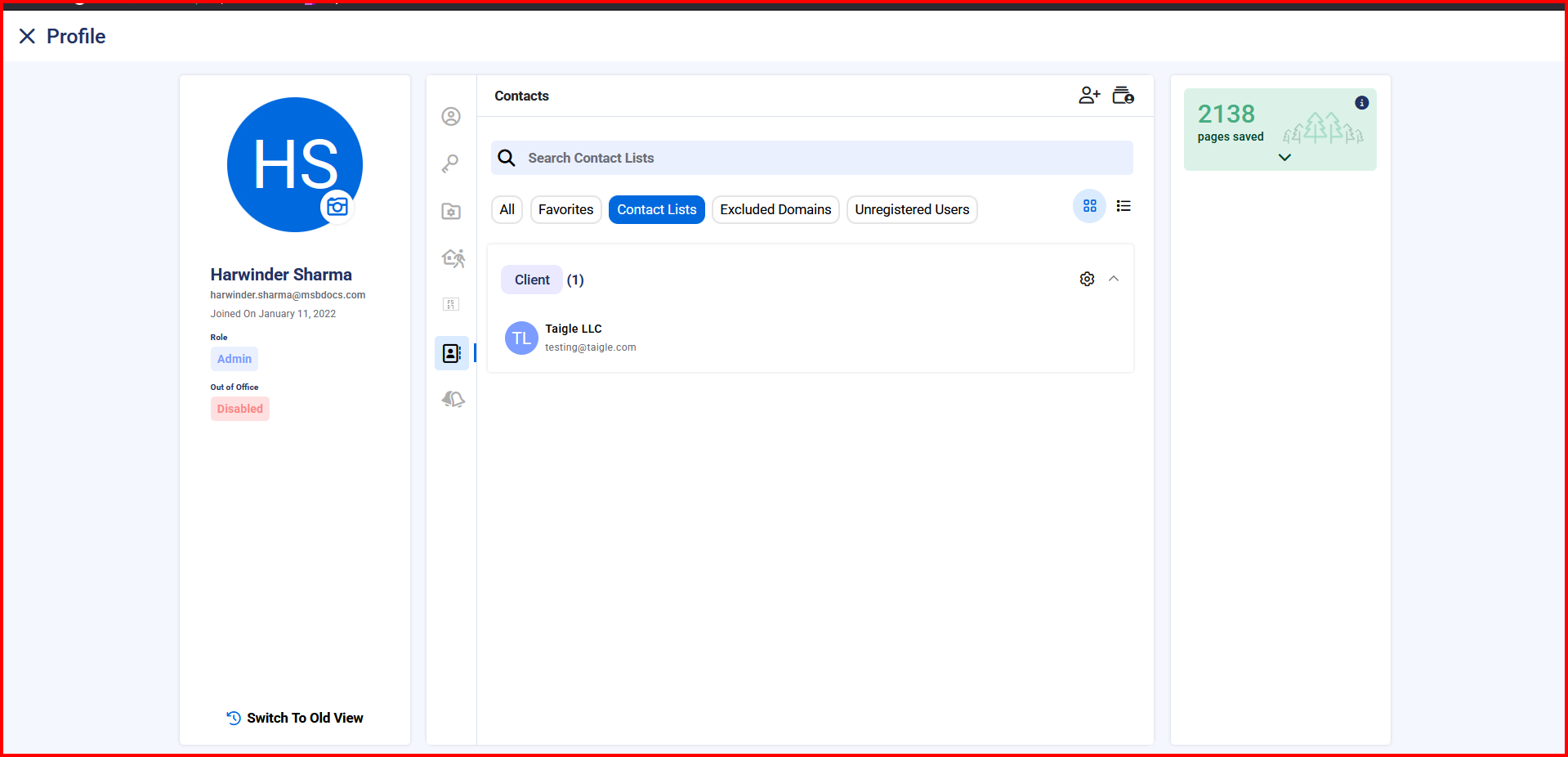Collapse the Client contact list
Image resolution: width=1568 pixels, height=757 pixels.
(x=1114, y=280)
